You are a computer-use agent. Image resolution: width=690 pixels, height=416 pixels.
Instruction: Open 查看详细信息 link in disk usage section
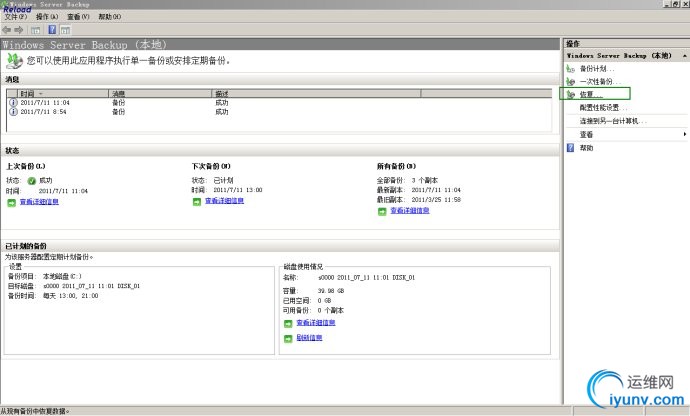(316, 323)
